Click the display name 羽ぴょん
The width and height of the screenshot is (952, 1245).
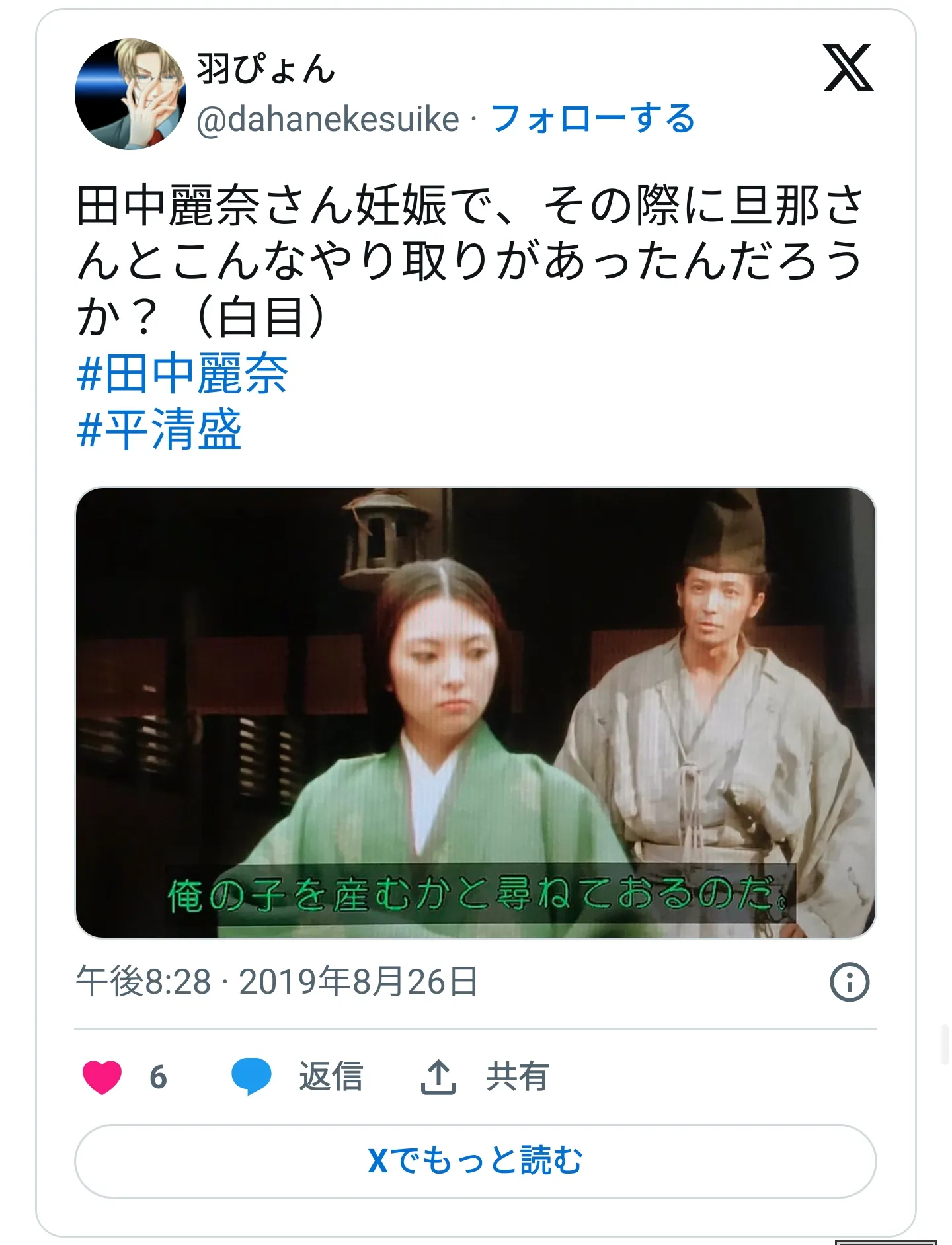(266, 68)
